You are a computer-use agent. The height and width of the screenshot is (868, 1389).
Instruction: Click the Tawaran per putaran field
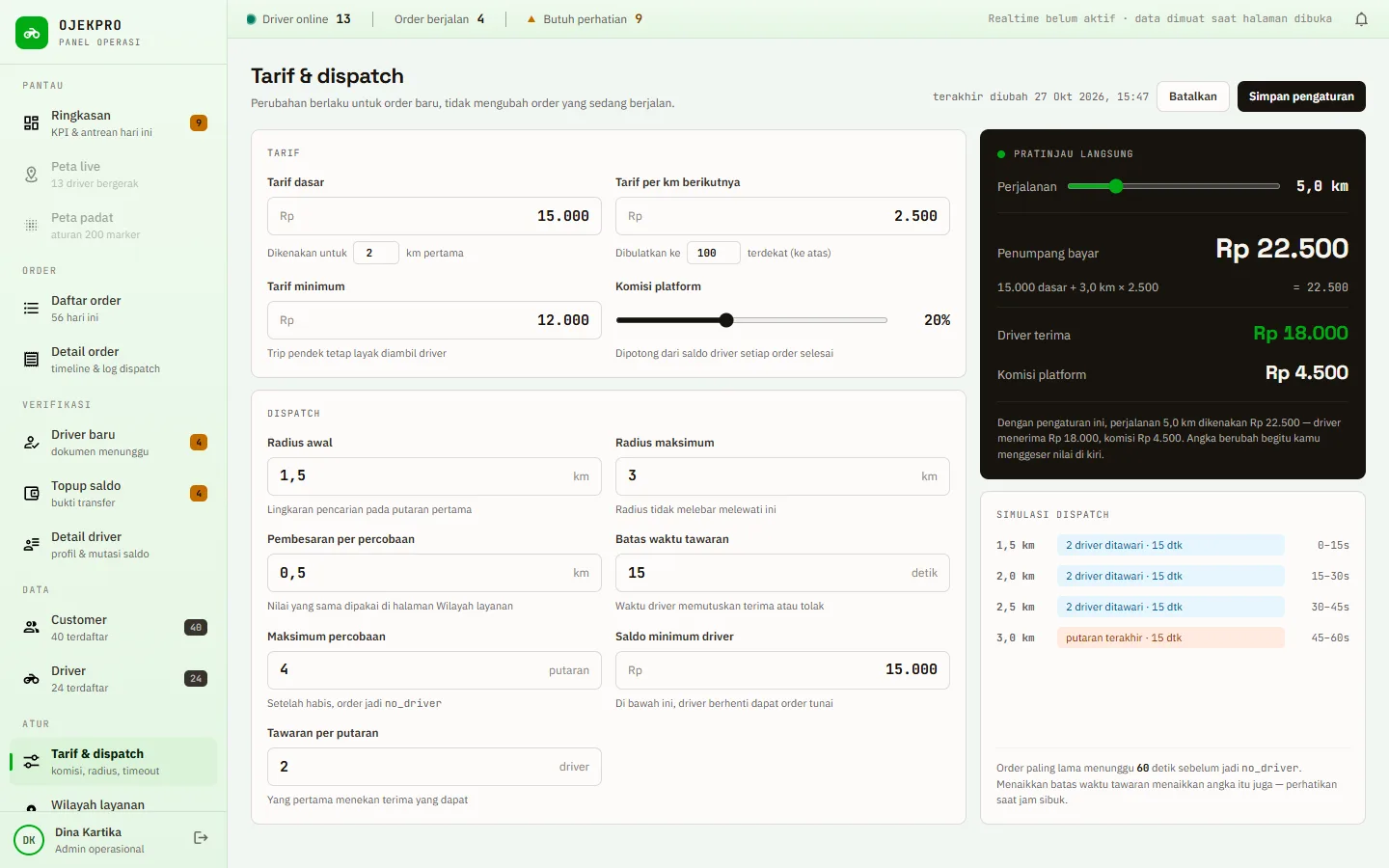[434, 767]
